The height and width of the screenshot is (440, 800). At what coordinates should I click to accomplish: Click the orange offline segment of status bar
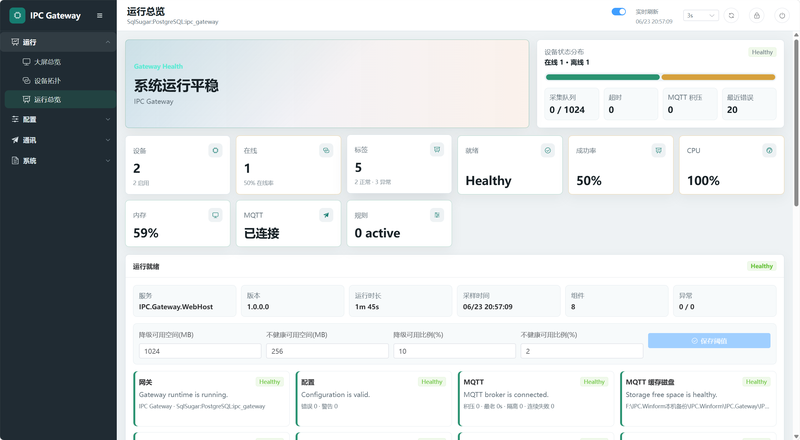tap(718, 77)
